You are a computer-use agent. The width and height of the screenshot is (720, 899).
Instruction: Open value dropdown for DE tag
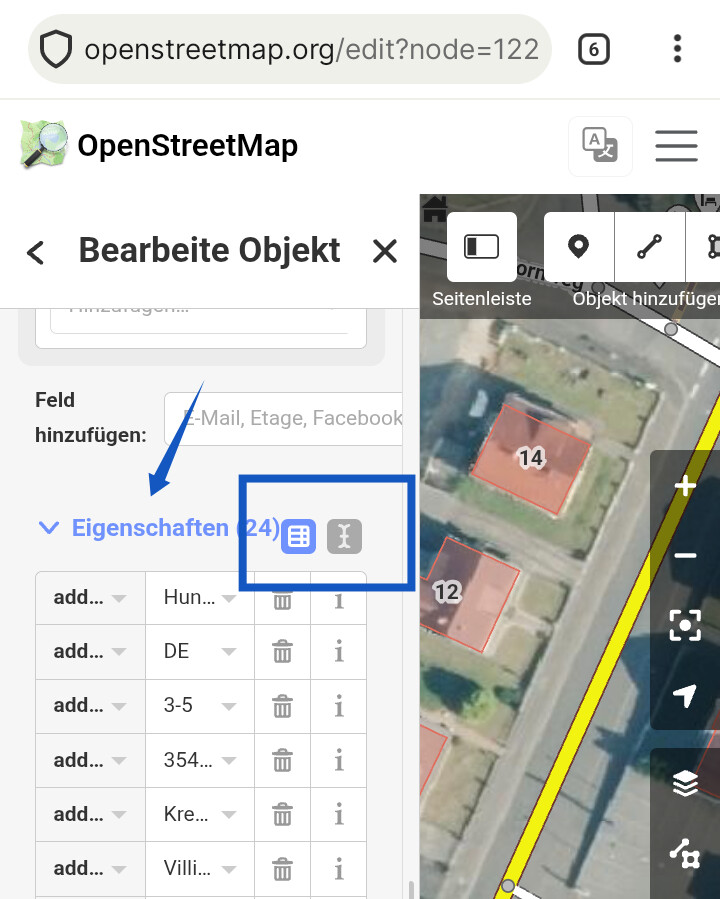(x=229, y=652)
